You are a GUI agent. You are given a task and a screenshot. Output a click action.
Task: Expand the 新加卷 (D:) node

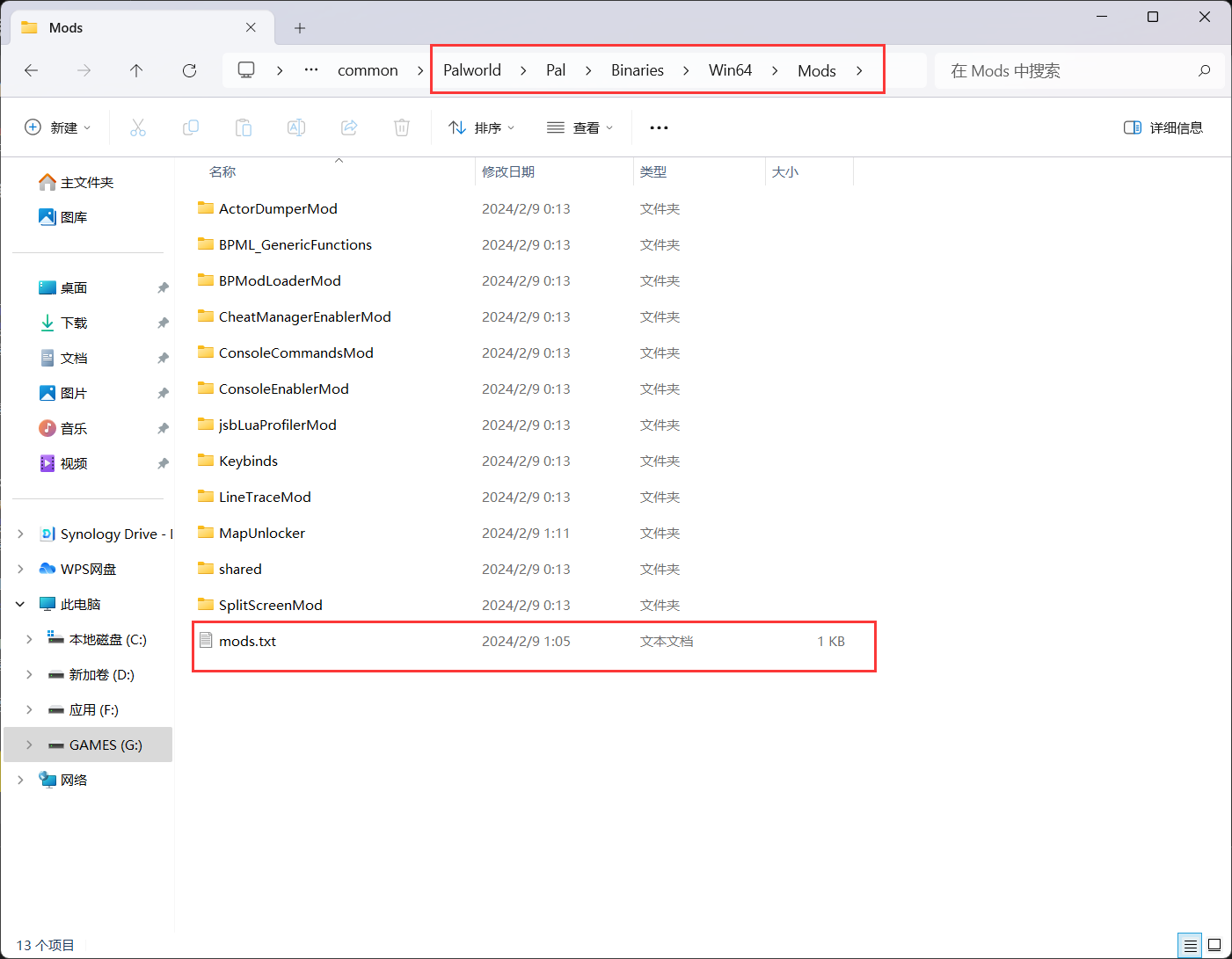(29, 674)
